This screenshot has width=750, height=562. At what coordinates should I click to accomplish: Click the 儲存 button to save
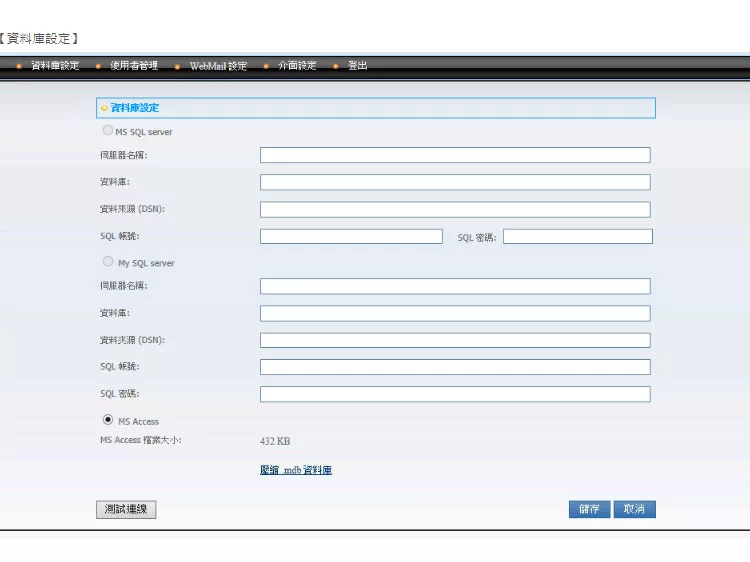point(589,509)
